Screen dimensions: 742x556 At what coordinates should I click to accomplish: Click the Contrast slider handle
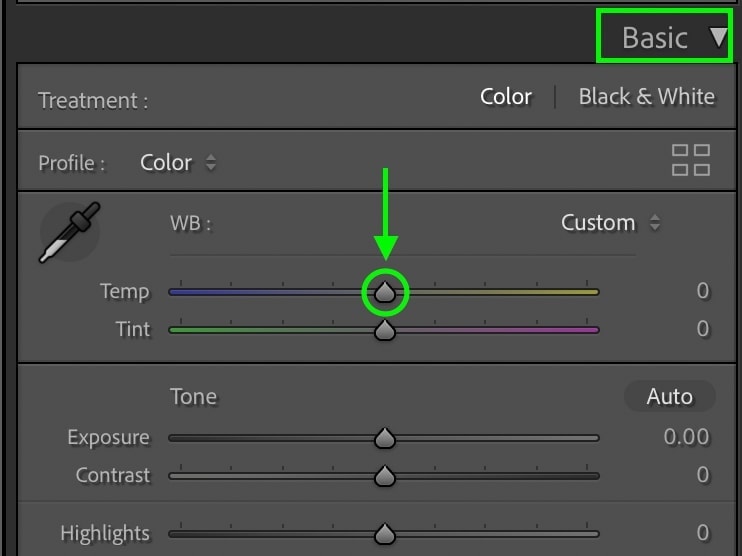coord(385,477)
